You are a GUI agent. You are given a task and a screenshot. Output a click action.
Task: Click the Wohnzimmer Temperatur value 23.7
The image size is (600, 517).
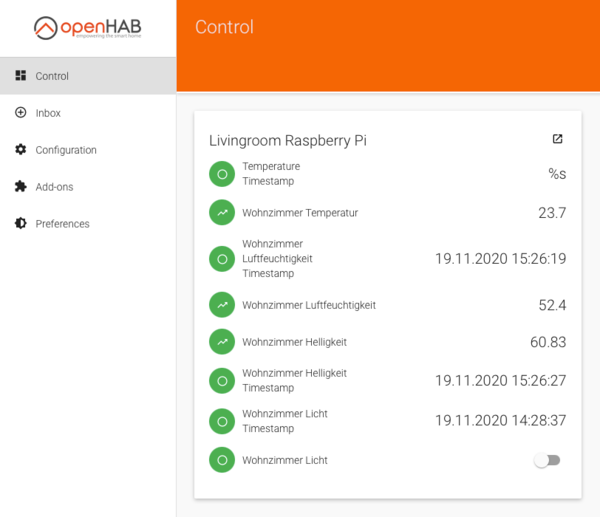(552, 213)
